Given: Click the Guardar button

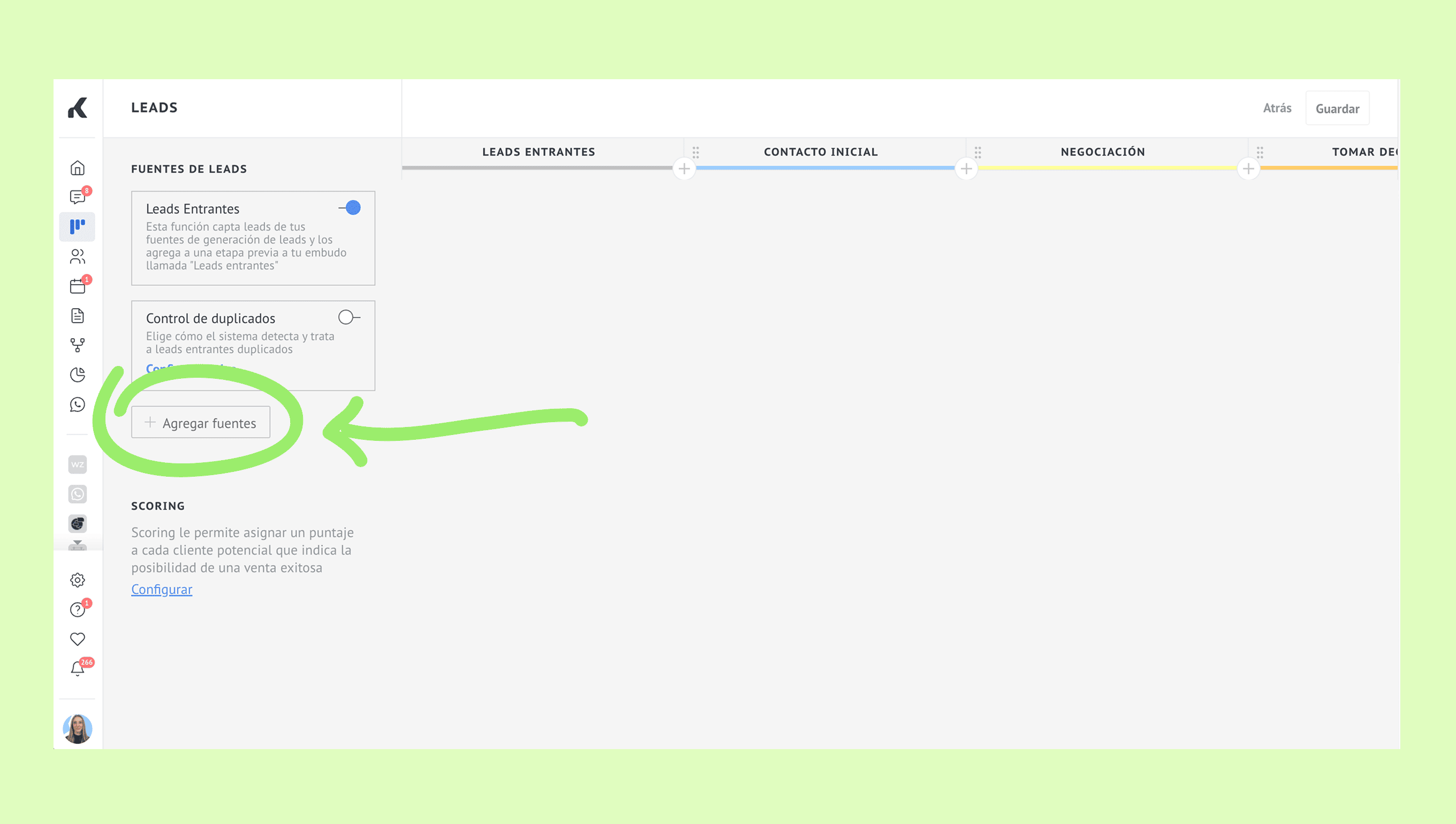Looking at the screenshot, I should click(x=1337, y=109).
